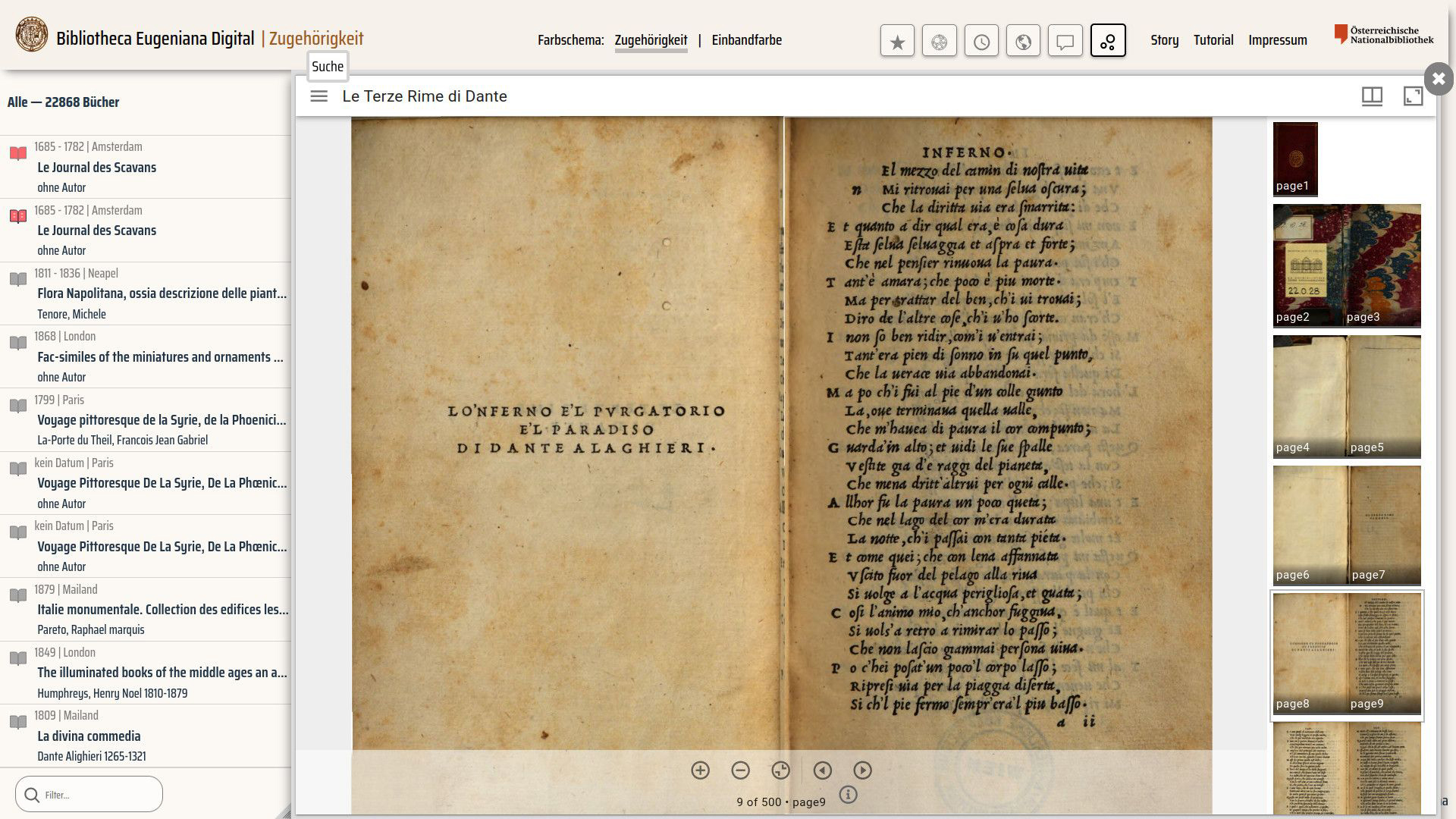Open Italie monumentale book entry
Screen dimensions: 1456x819
tap(146, 609)
